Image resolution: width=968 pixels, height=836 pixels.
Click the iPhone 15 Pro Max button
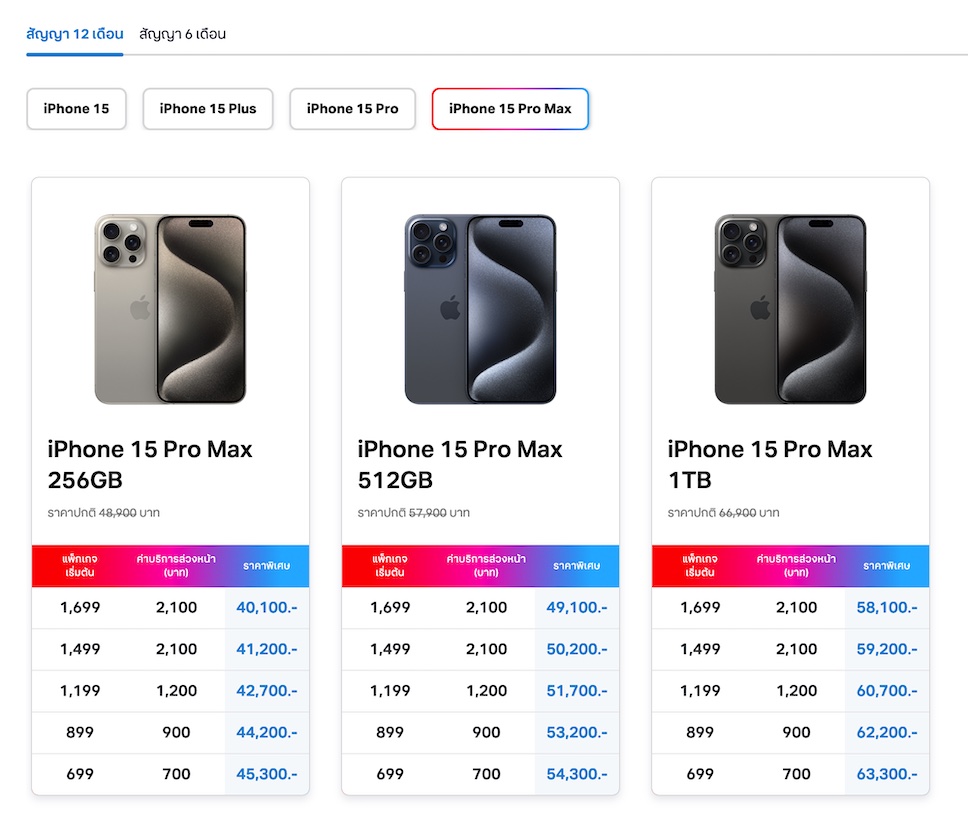pyautogui.click(x=510, y=109)
